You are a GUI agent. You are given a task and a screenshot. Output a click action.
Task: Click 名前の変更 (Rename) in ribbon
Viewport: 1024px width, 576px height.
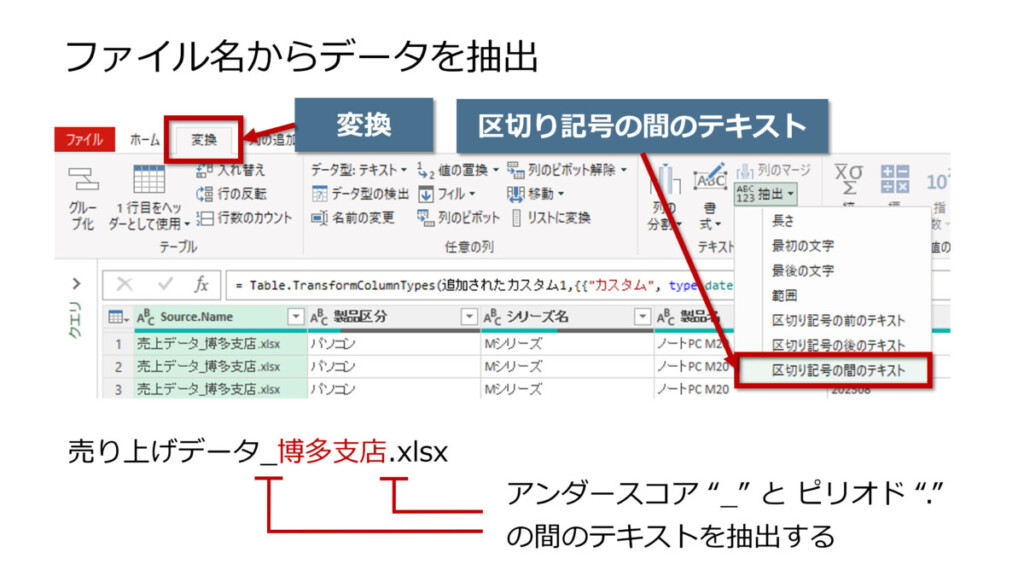pos(353,217)
